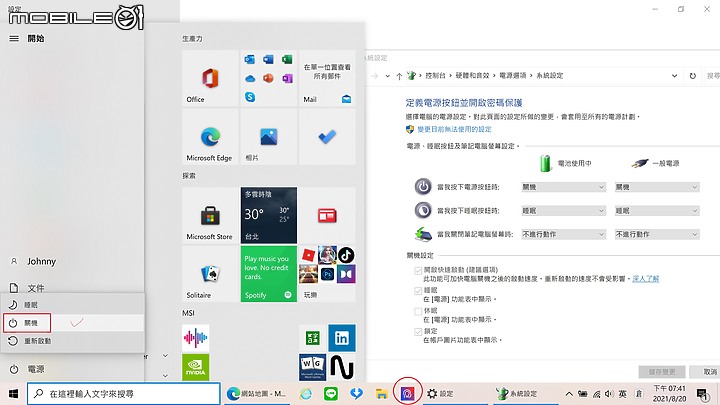The height and width of the screenshot is (405, 720).
Task: Choose 關機 (Shut down) from the power menu
Action: click(x=73, y=323)
